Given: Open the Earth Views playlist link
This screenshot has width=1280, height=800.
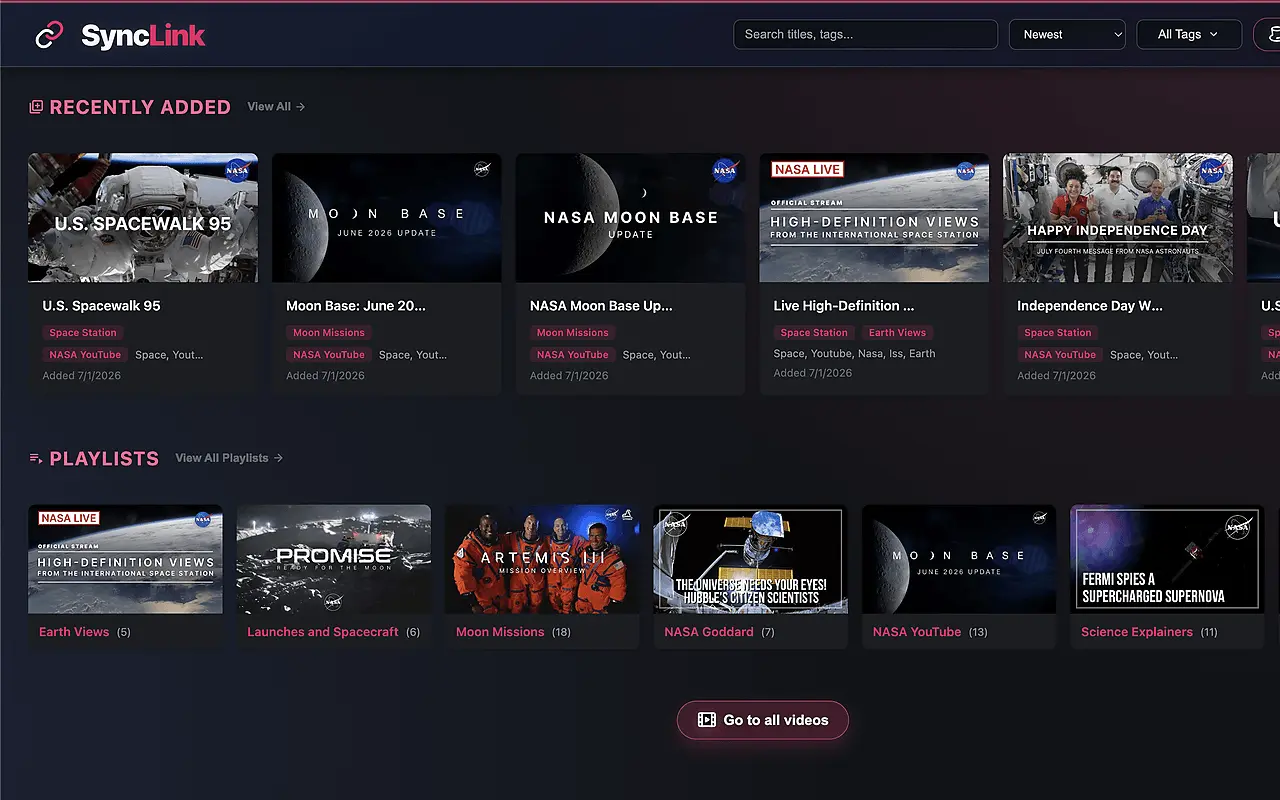Looking at the screenshot, I should click(x=74, y=632).
